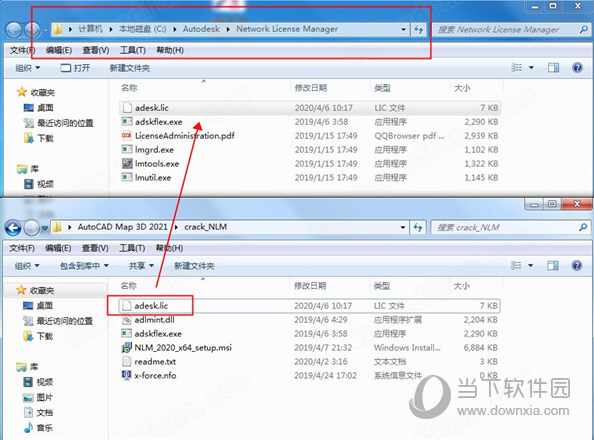Click 打开 button in Network License Manager toolbar
This screenshot has height=440, width=594.
(75, 68)
